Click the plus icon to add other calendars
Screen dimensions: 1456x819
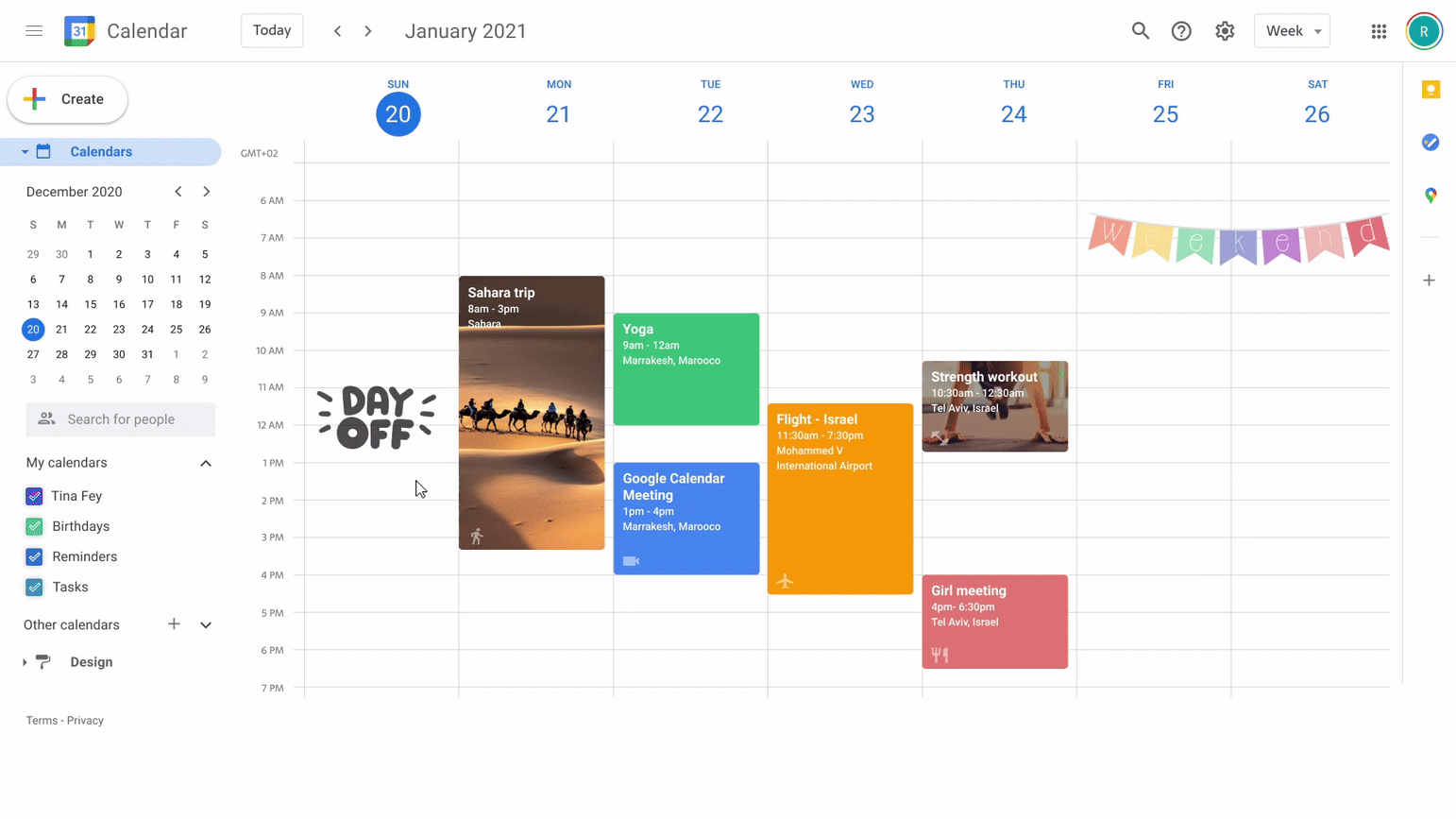[174, 624]
